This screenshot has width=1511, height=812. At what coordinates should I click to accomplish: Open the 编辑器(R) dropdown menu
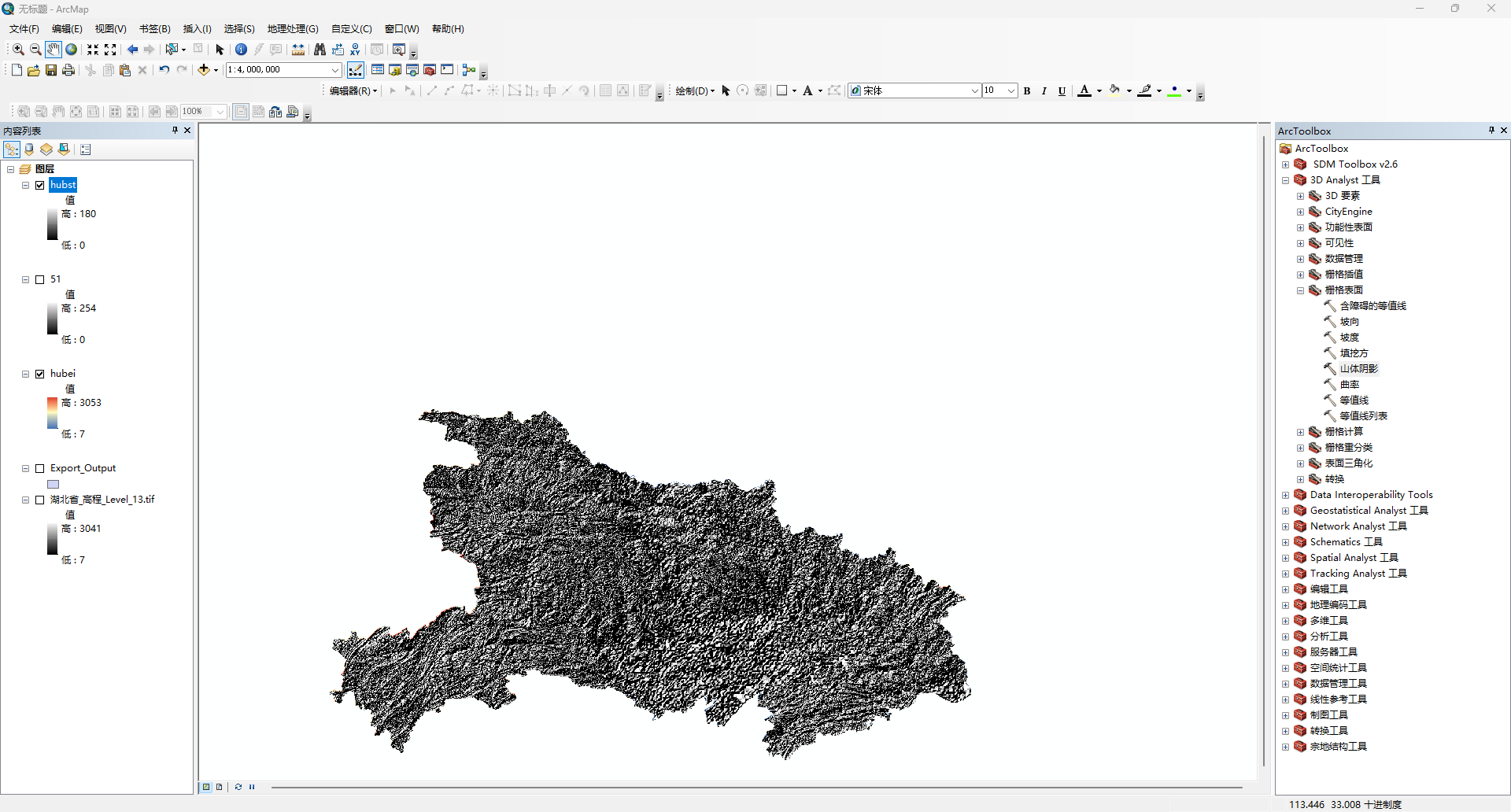353,91
